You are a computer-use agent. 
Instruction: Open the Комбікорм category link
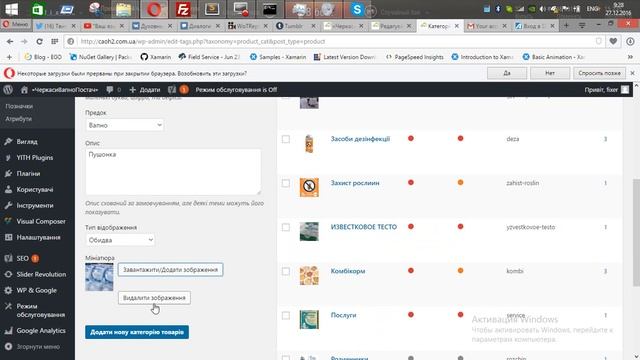(348, 271)
